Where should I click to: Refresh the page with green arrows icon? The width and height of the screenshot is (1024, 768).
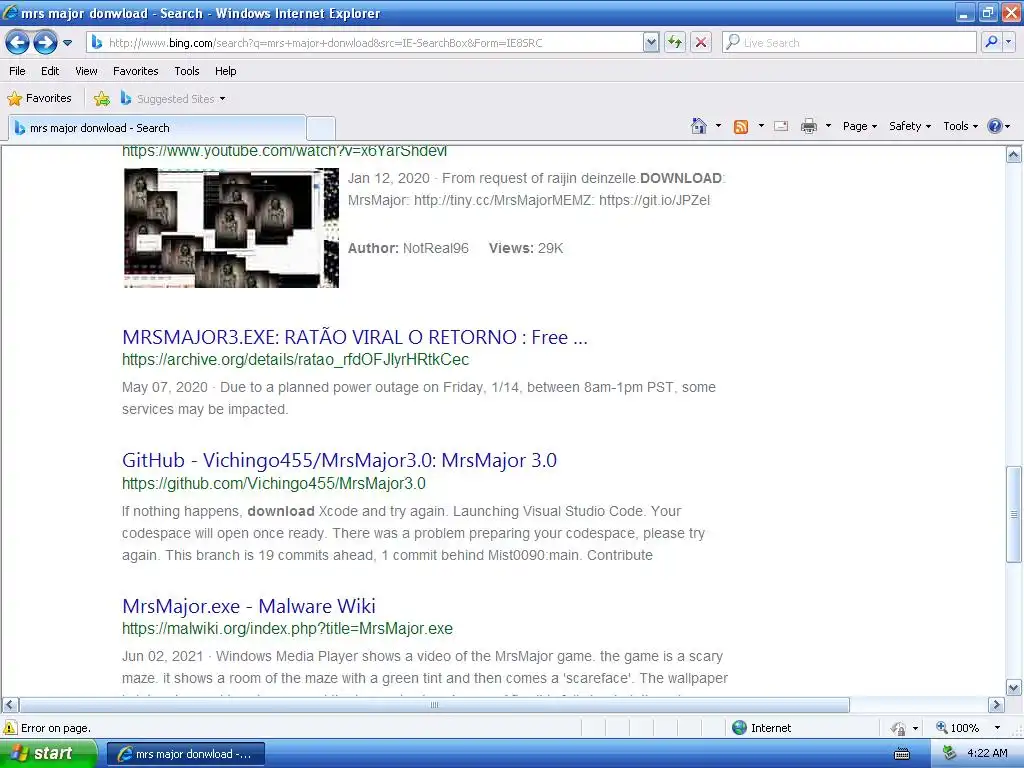[675, 43]
